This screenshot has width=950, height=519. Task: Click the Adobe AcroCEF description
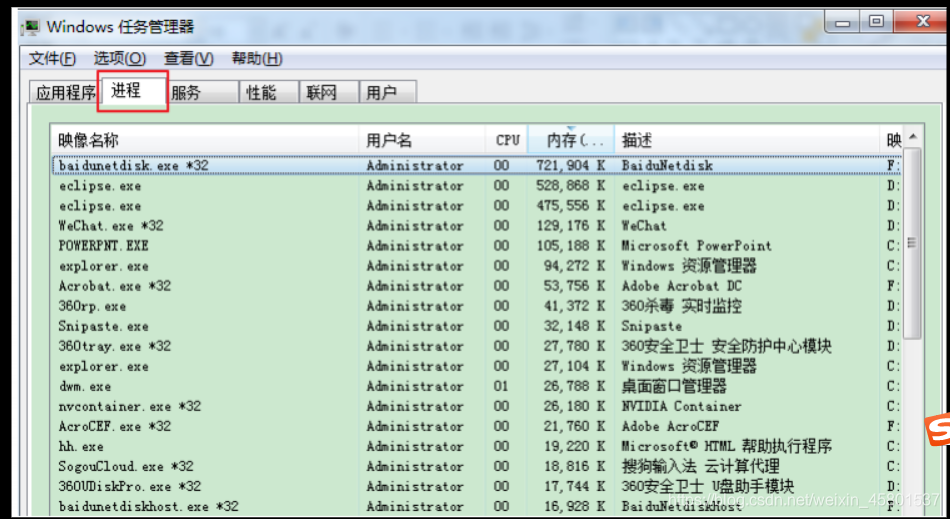[671, 426]
